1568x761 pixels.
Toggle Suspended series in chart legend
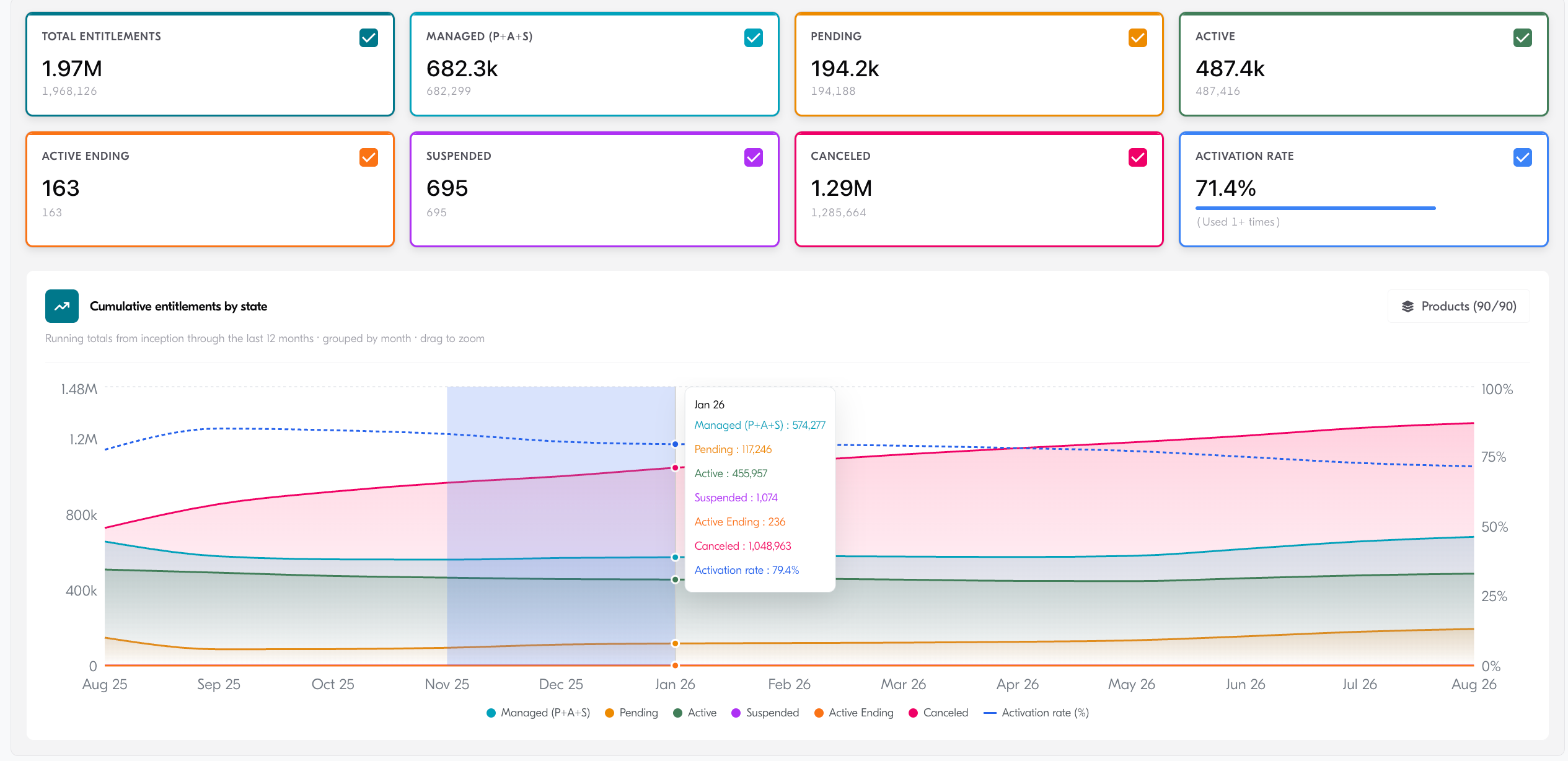click(765, 713)
